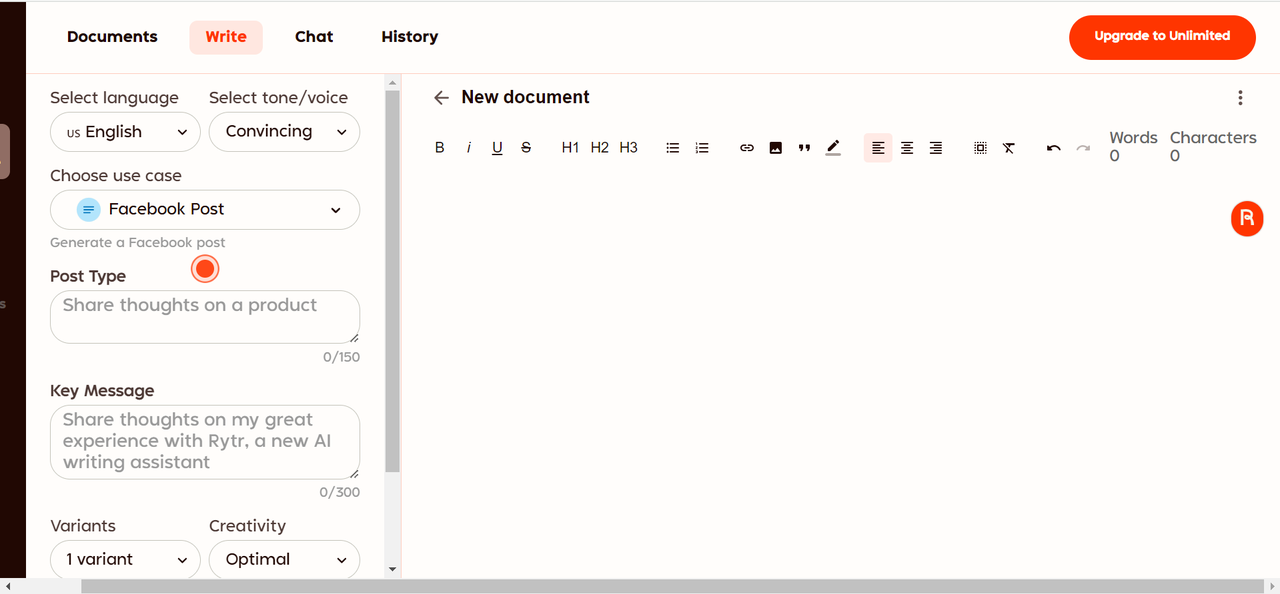Insert a hyperlink

746,148
